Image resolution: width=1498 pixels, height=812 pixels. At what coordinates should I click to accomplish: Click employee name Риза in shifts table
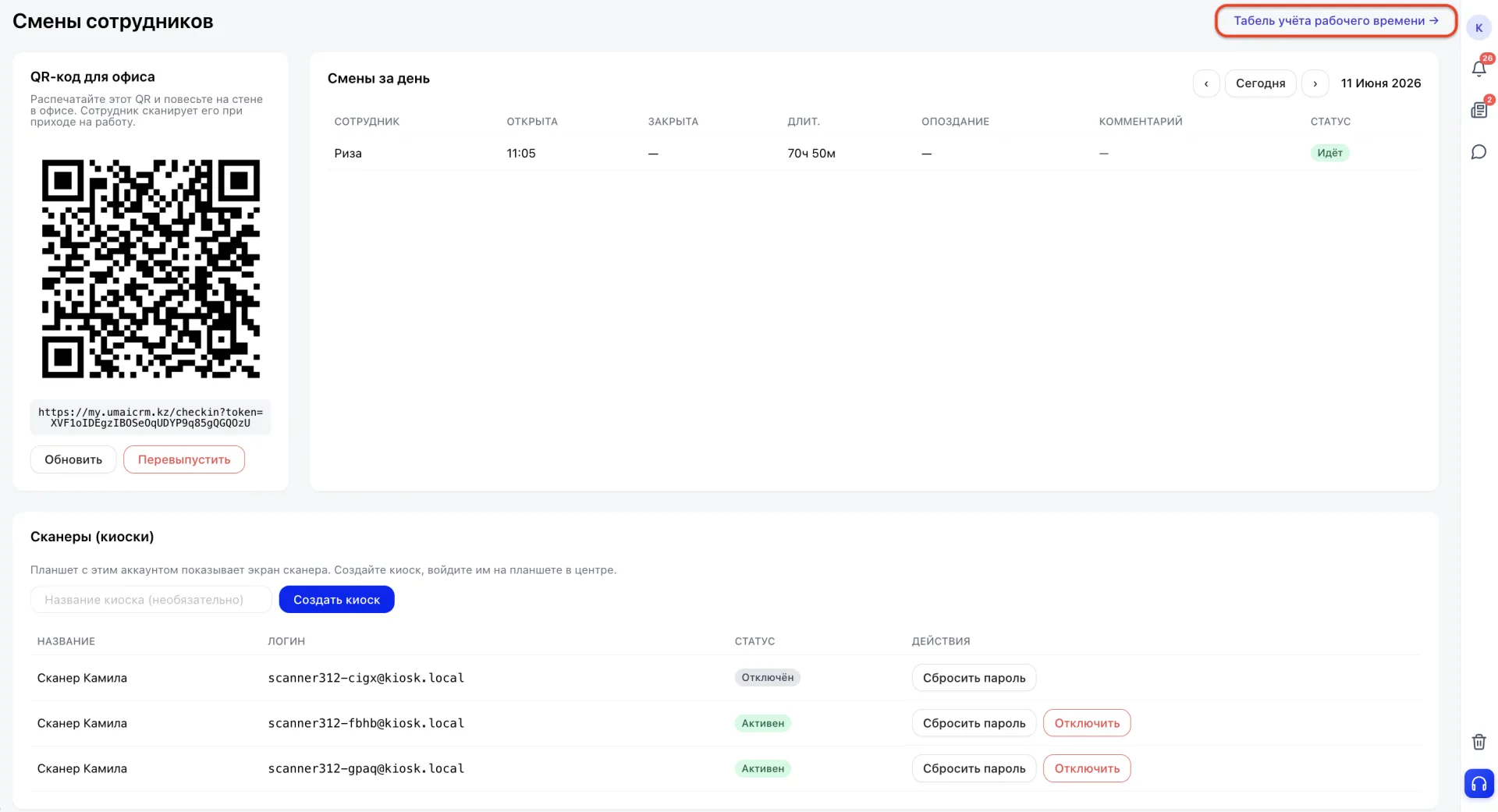(348, 154)
